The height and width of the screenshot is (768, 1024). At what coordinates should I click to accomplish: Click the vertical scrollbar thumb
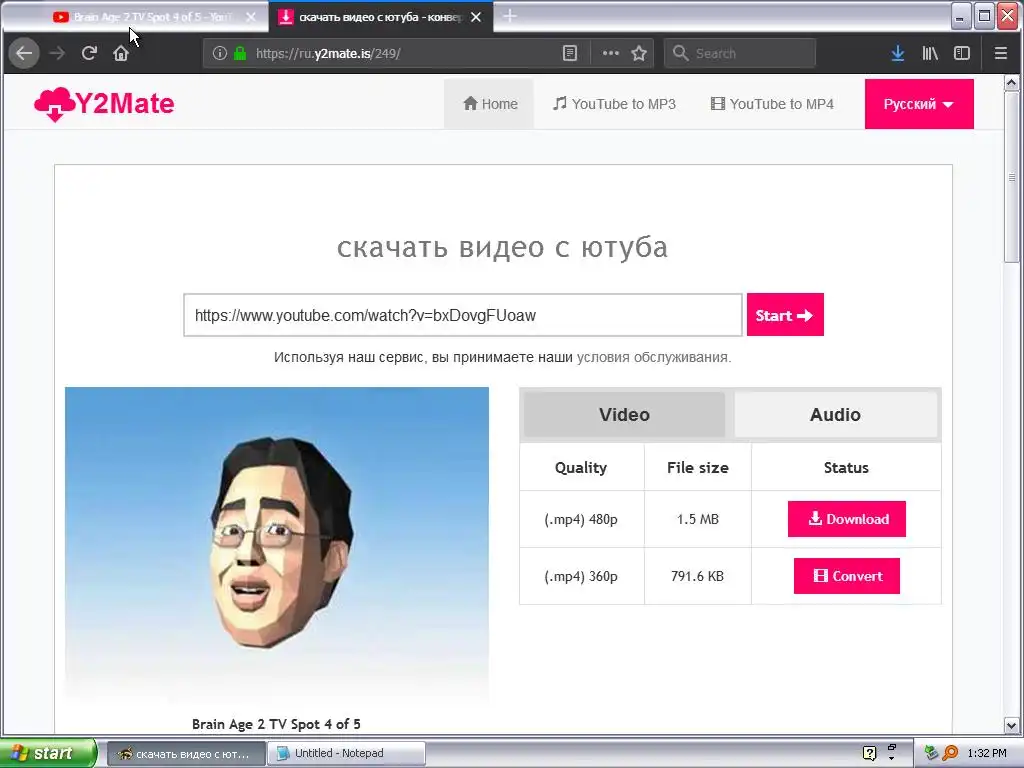(x=1012, y=177)
